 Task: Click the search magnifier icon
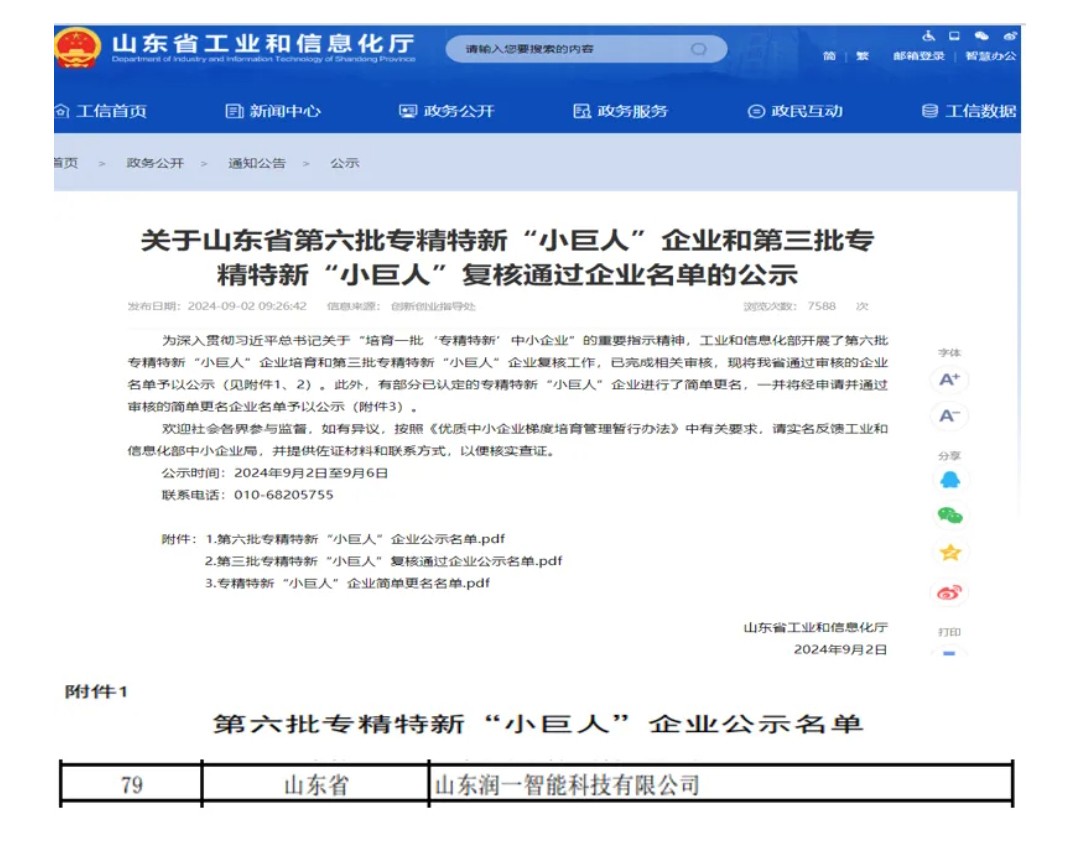698,49
